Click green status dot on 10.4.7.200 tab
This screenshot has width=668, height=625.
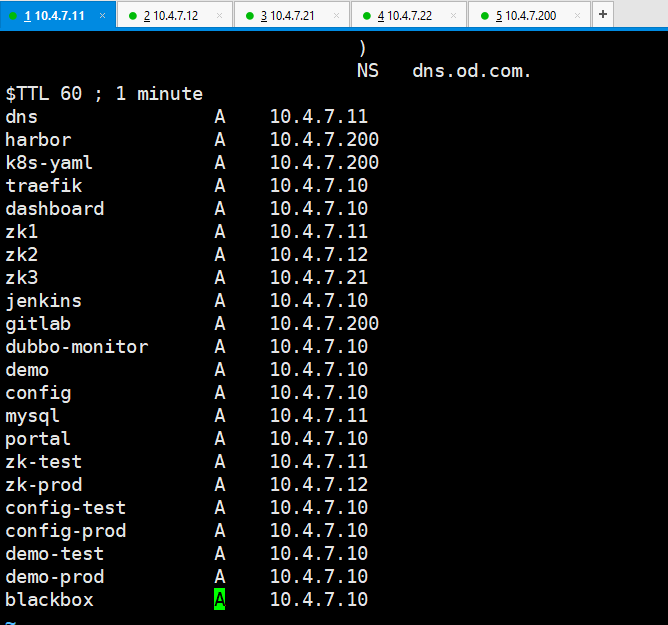(485, 16)
